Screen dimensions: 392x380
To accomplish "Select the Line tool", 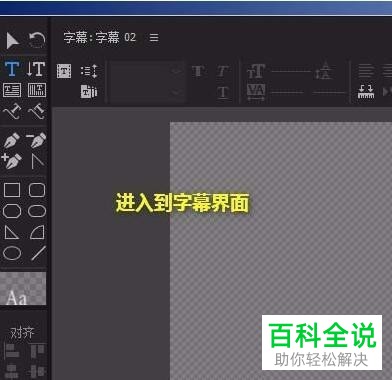I will tap(38, 253).
